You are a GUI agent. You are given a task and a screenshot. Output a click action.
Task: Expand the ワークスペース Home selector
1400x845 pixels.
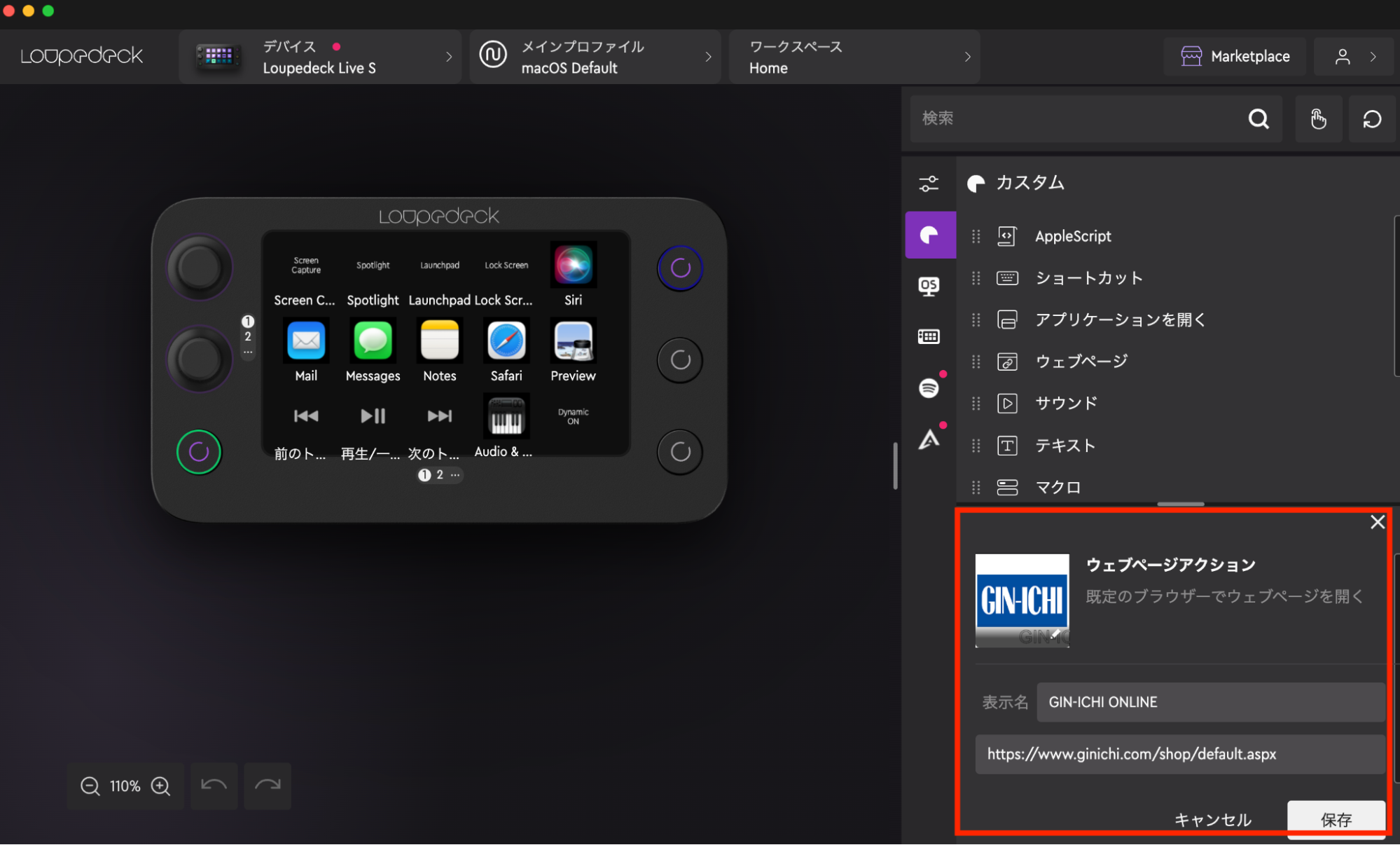tap(854, 57)
